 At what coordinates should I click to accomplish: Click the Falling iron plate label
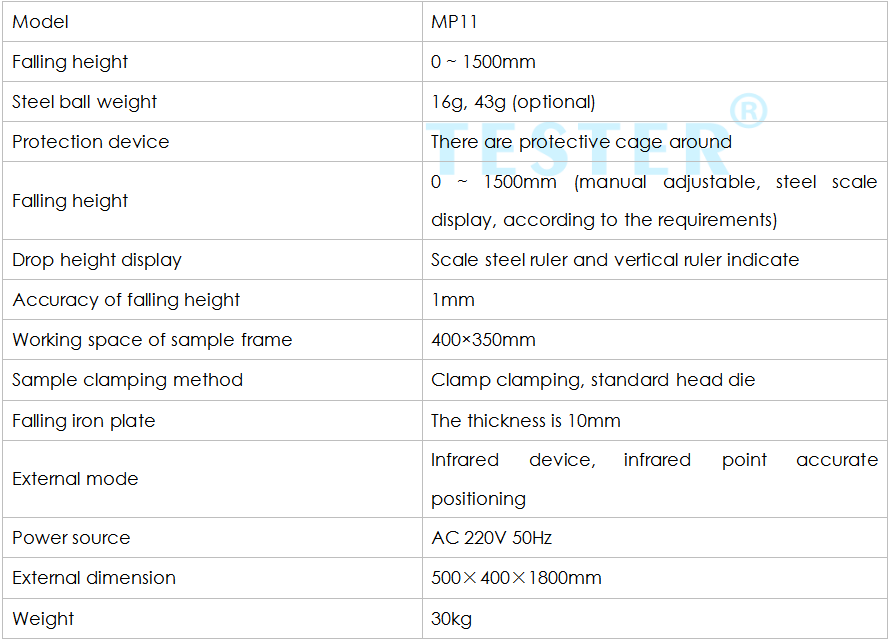[x=83, y=421]
